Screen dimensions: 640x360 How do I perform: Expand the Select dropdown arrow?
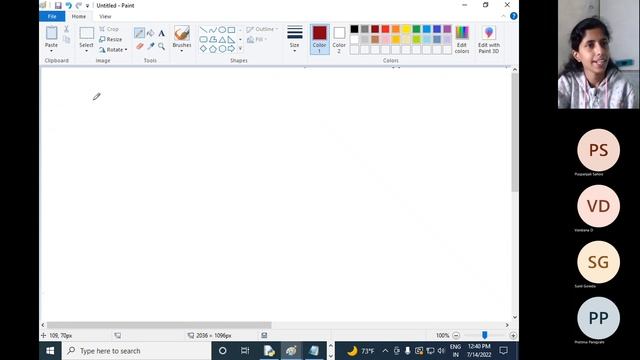pos(87,51)
